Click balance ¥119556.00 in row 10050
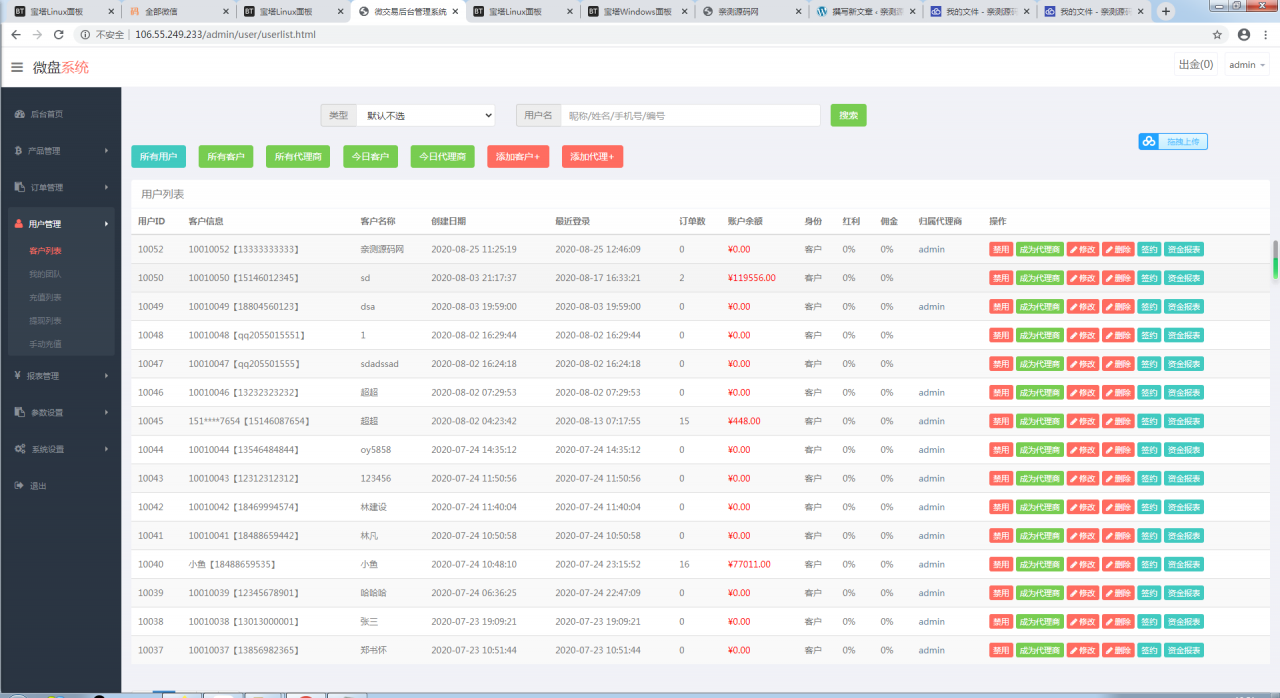 click(752, 278)
